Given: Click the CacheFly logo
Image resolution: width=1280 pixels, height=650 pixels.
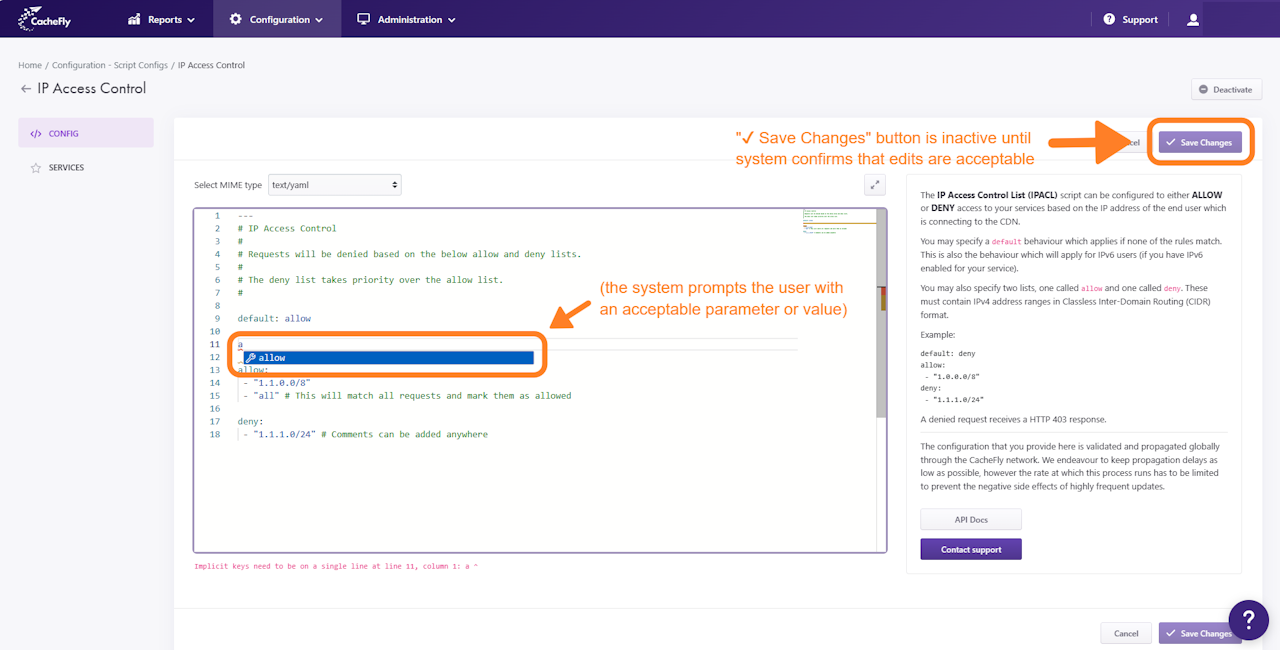Looking at the screenshot, I should pyautogui.click(x=43, y=19).
